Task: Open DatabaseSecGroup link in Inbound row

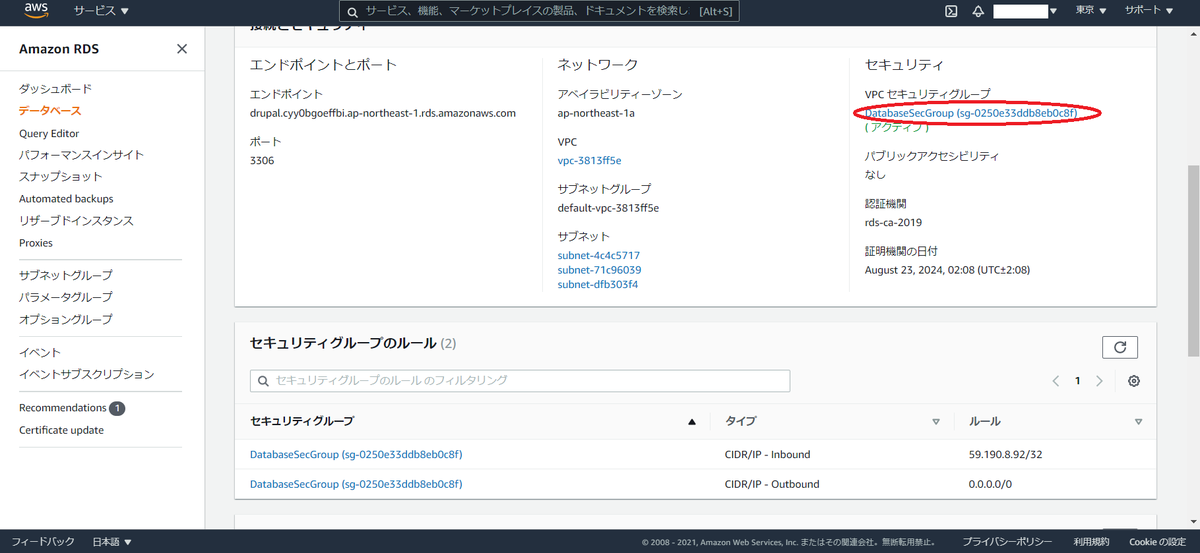Action: point(356,454)
